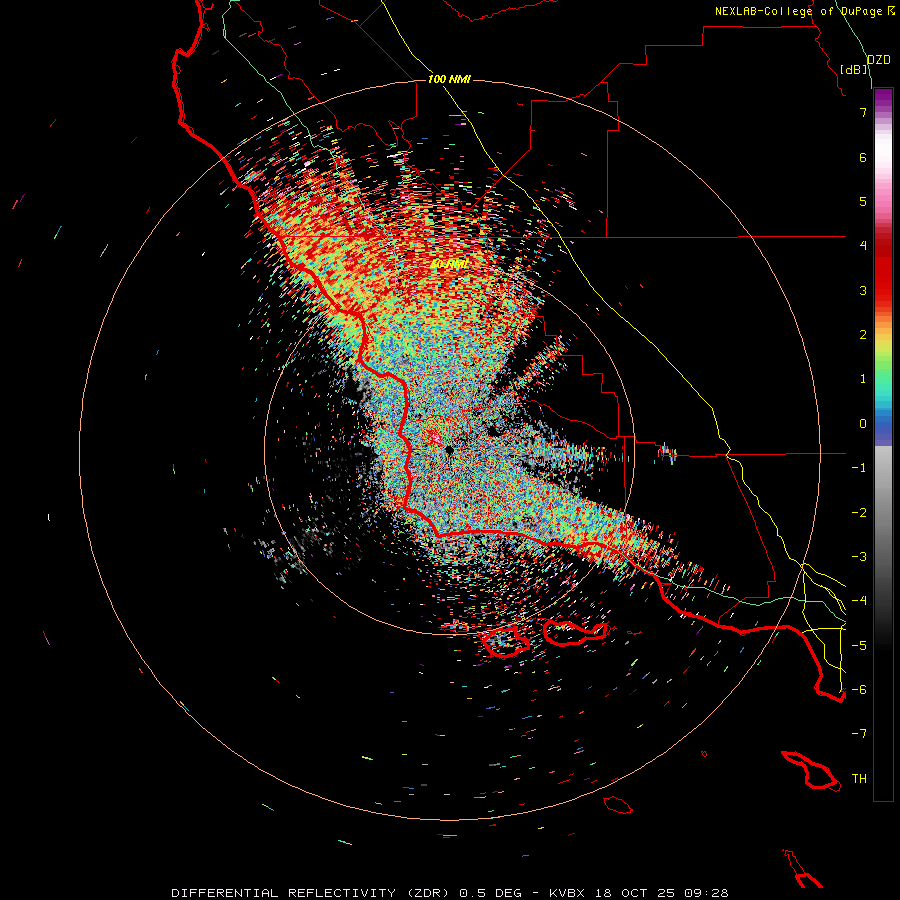Click the -2 value on the dB scale

point(859,513)
